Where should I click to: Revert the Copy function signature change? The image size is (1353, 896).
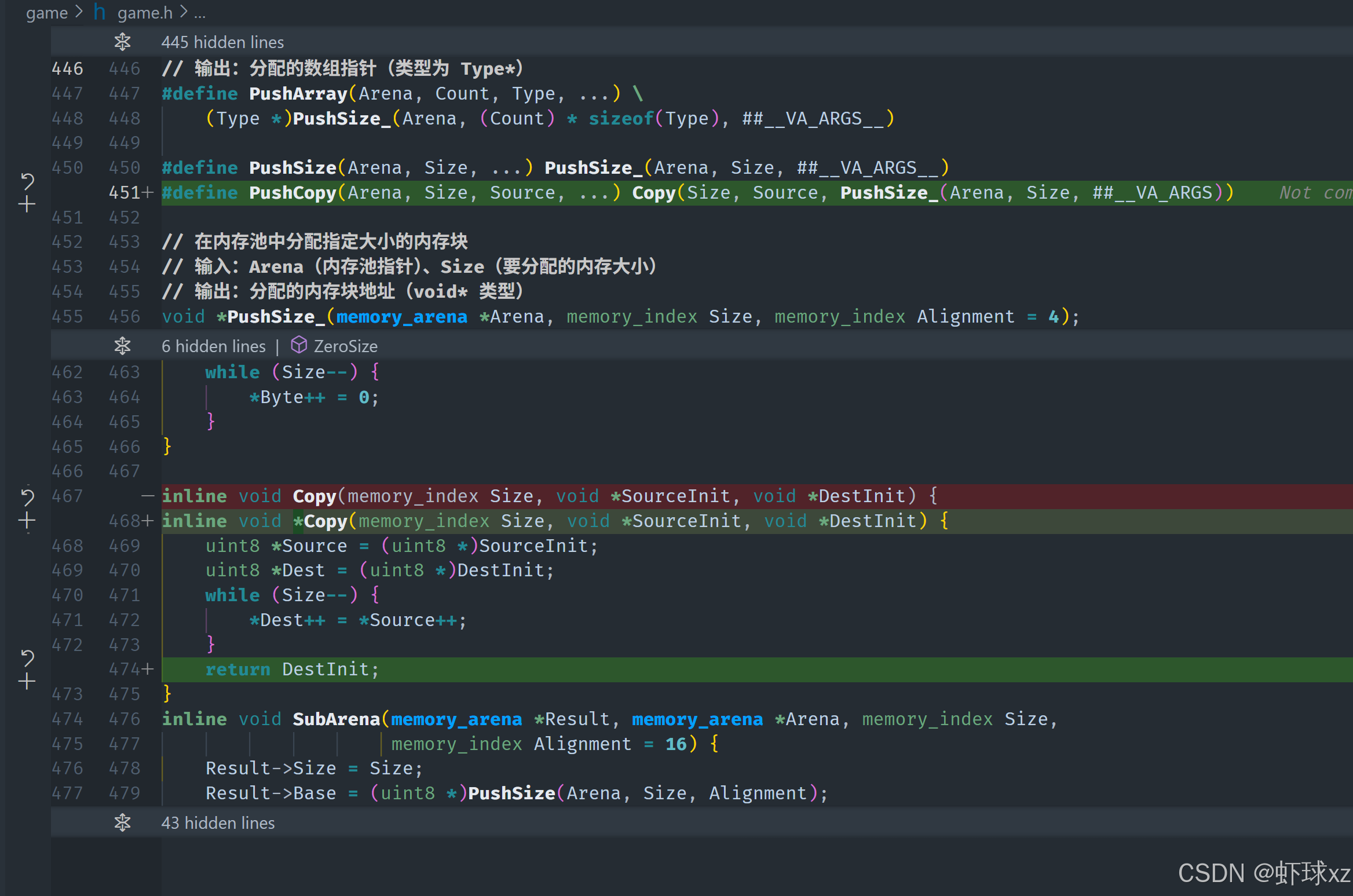[27, 496]
